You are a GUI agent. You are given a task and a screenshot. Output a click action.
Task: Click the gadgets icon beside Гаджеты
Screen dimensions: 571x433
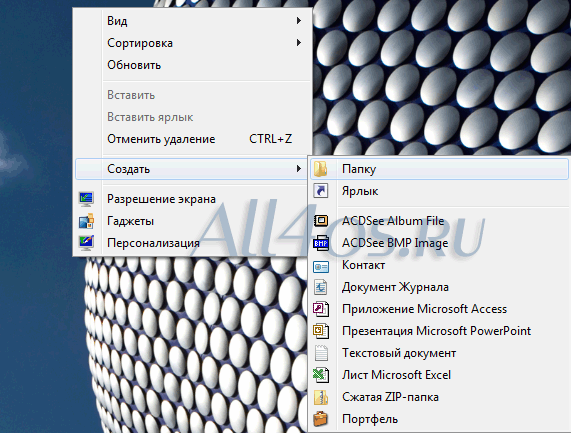pyautogui.click(x=86, y=221)
